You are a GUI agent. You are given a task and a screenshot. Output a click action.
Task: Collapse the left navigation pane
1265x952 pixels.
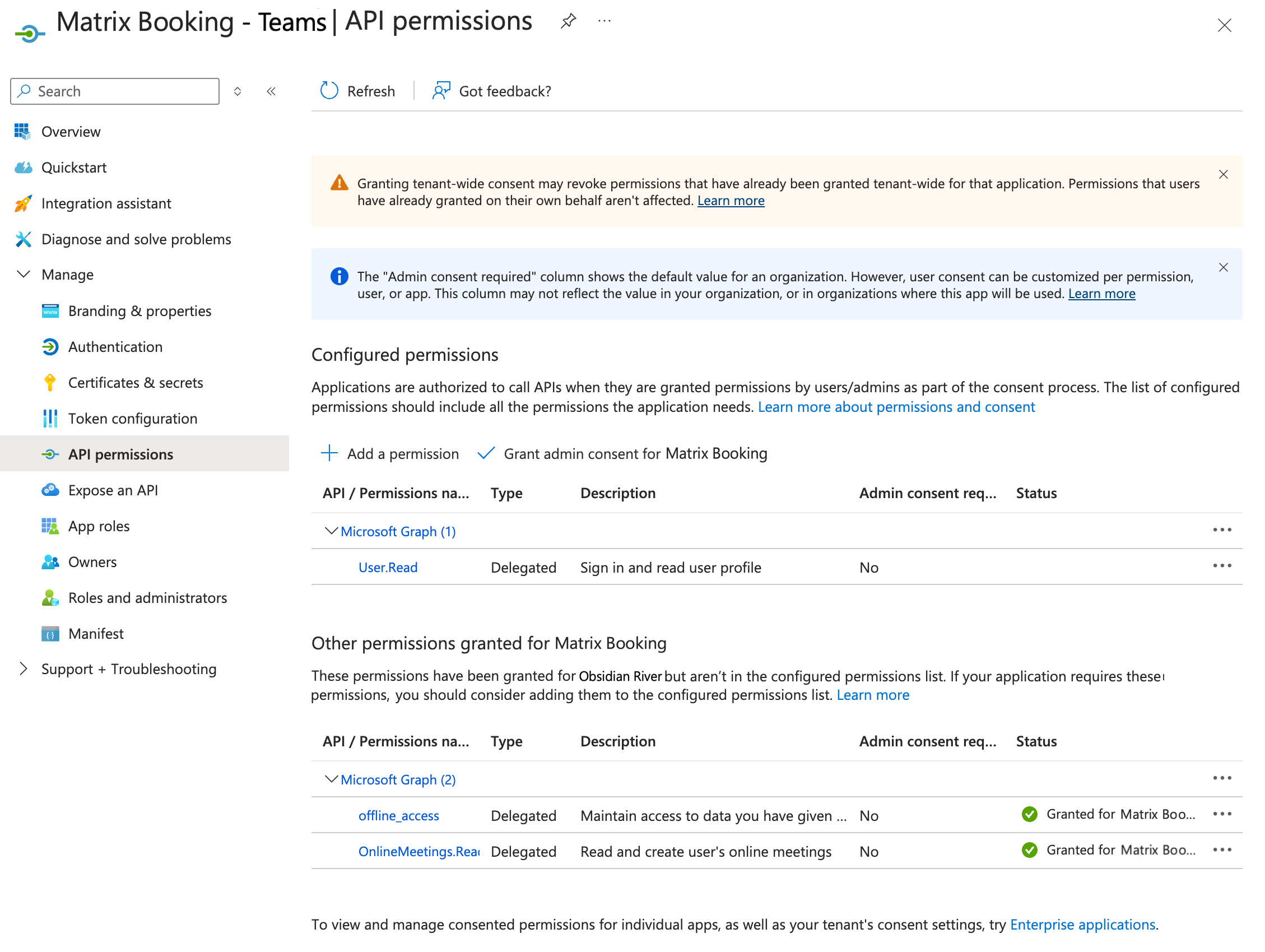pos(271,91)
